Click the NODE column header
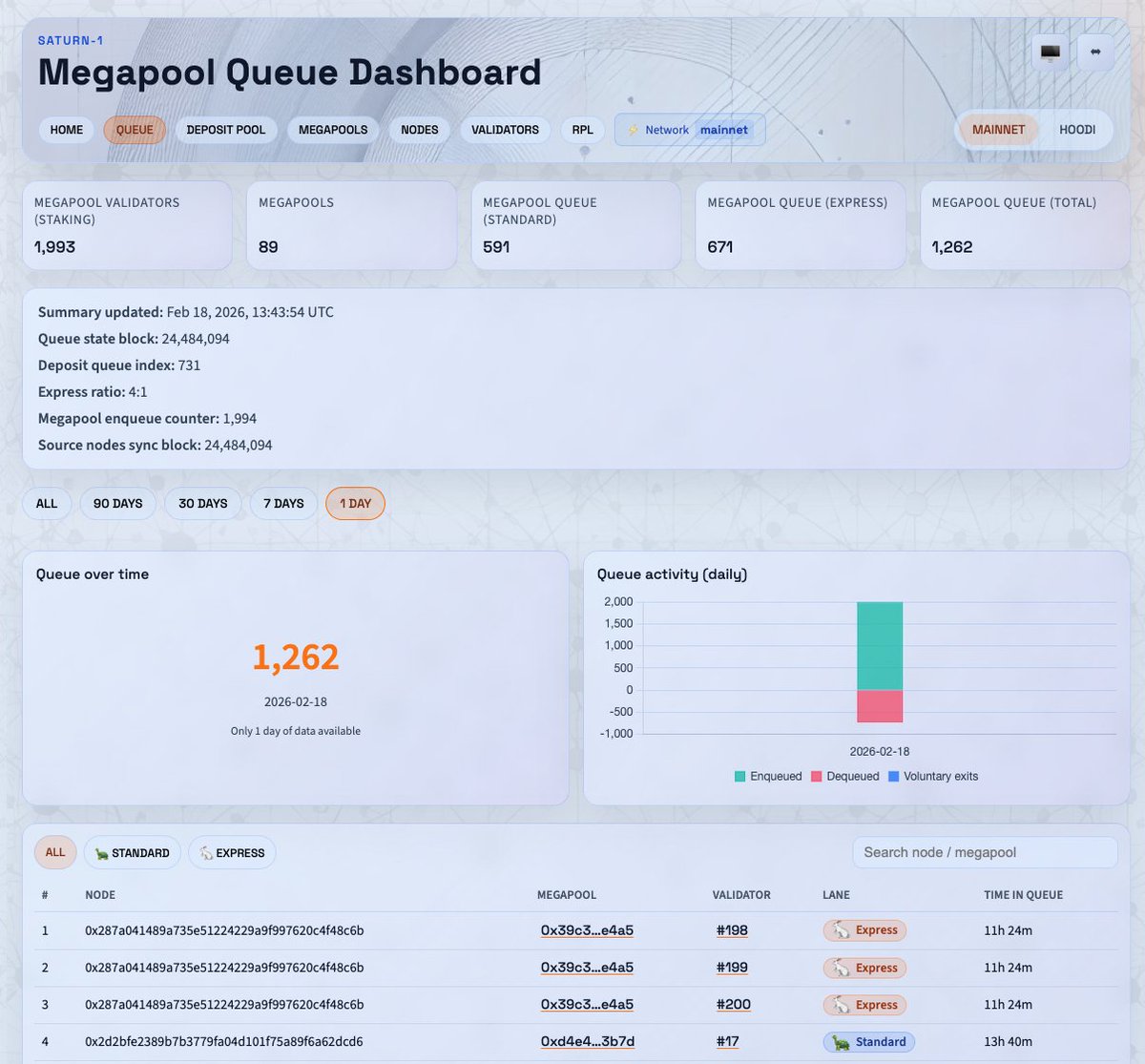1145x1064 pixels. click(x=100, y=895)
